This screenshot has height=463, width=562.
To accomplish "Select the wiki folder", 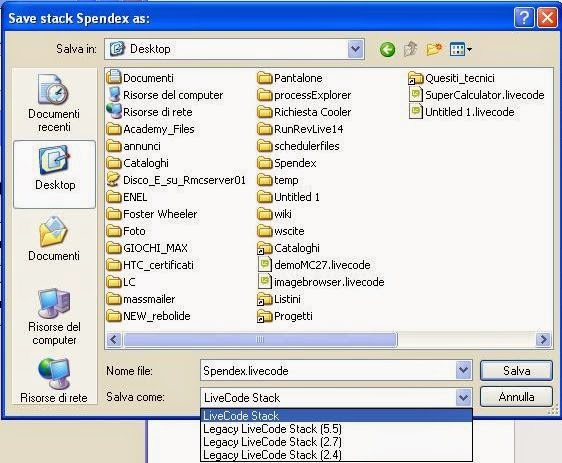I will (275, 214).
